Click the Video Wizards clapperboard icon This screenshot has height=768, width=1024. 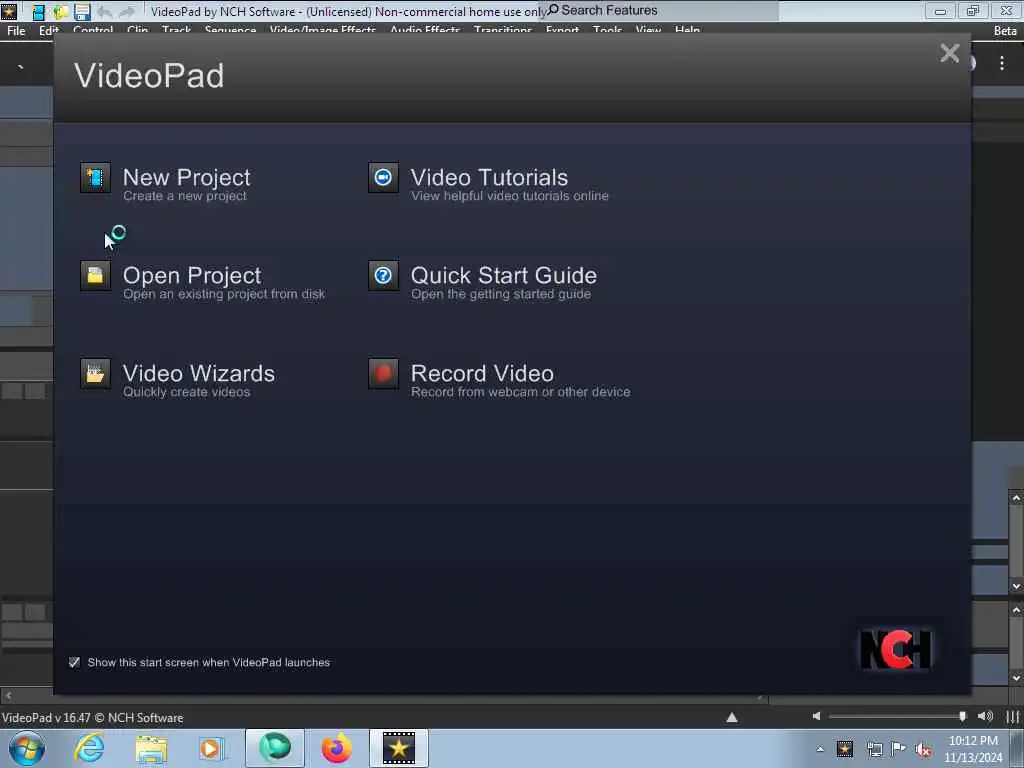click(95, 374)
